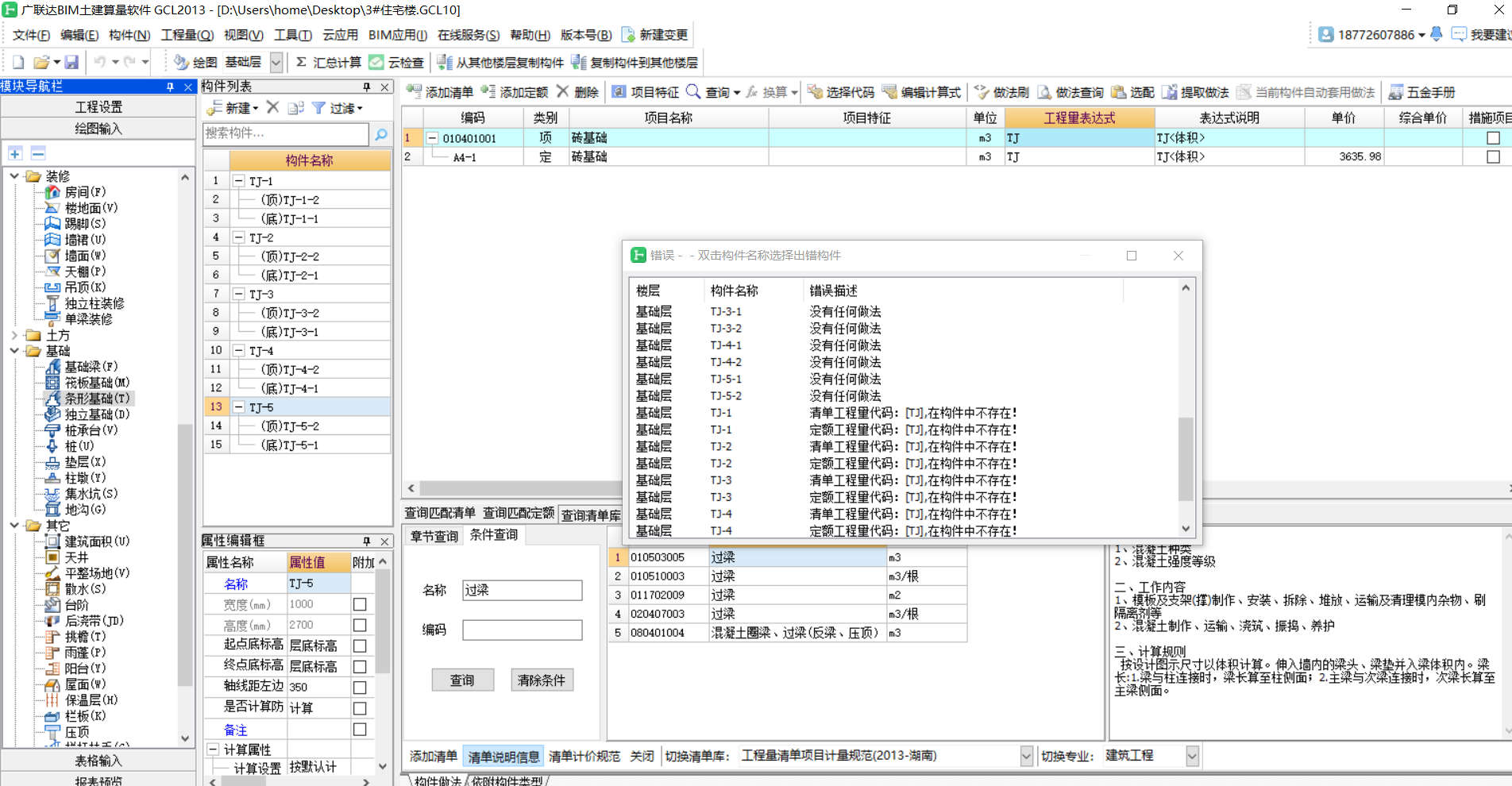Image resolution: width=1512 pixels, height=786 pixels.
Task: Switch to 查询匹配定额 tab
Action: point(519,514)
